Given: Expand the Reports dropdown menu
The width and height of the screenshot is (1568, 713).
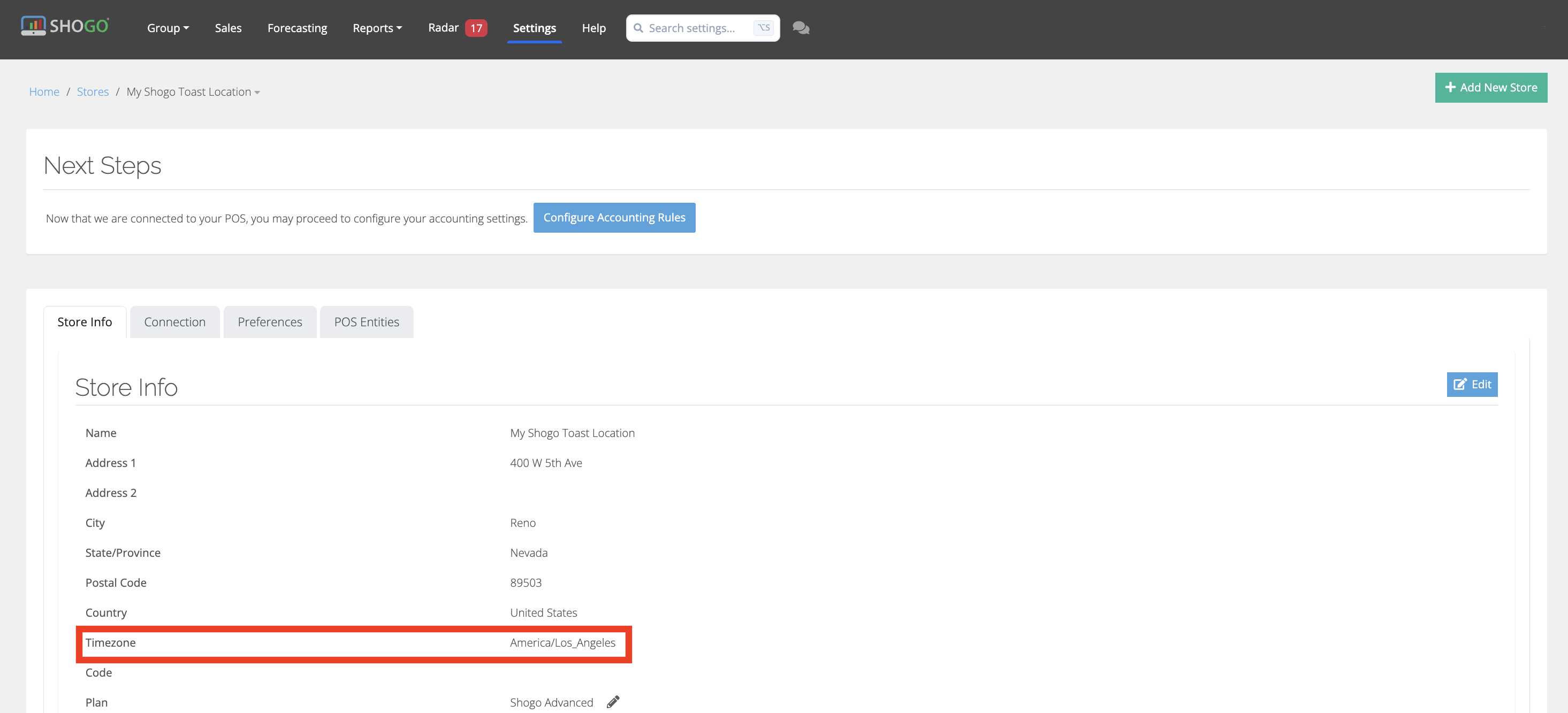Looking at the screenshot, I should click(377, 28).
